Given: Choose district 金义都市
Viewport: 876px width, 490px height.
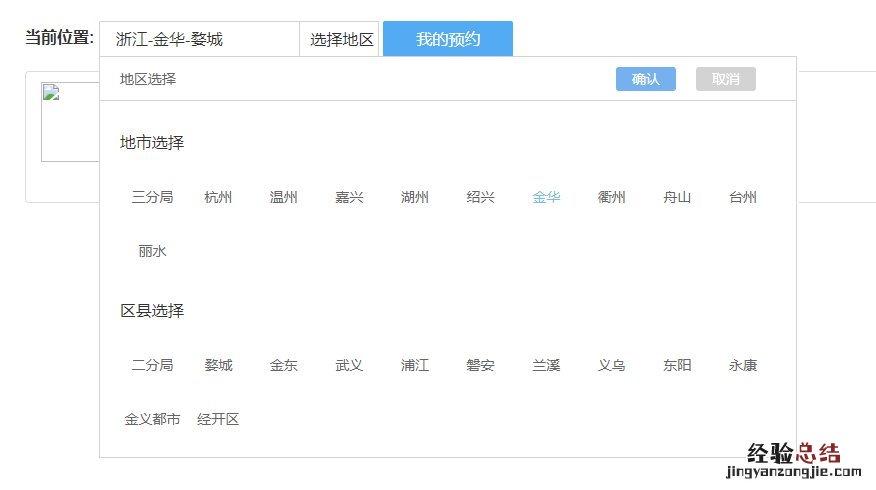Looking at the screenshot, I should [152, 419].
